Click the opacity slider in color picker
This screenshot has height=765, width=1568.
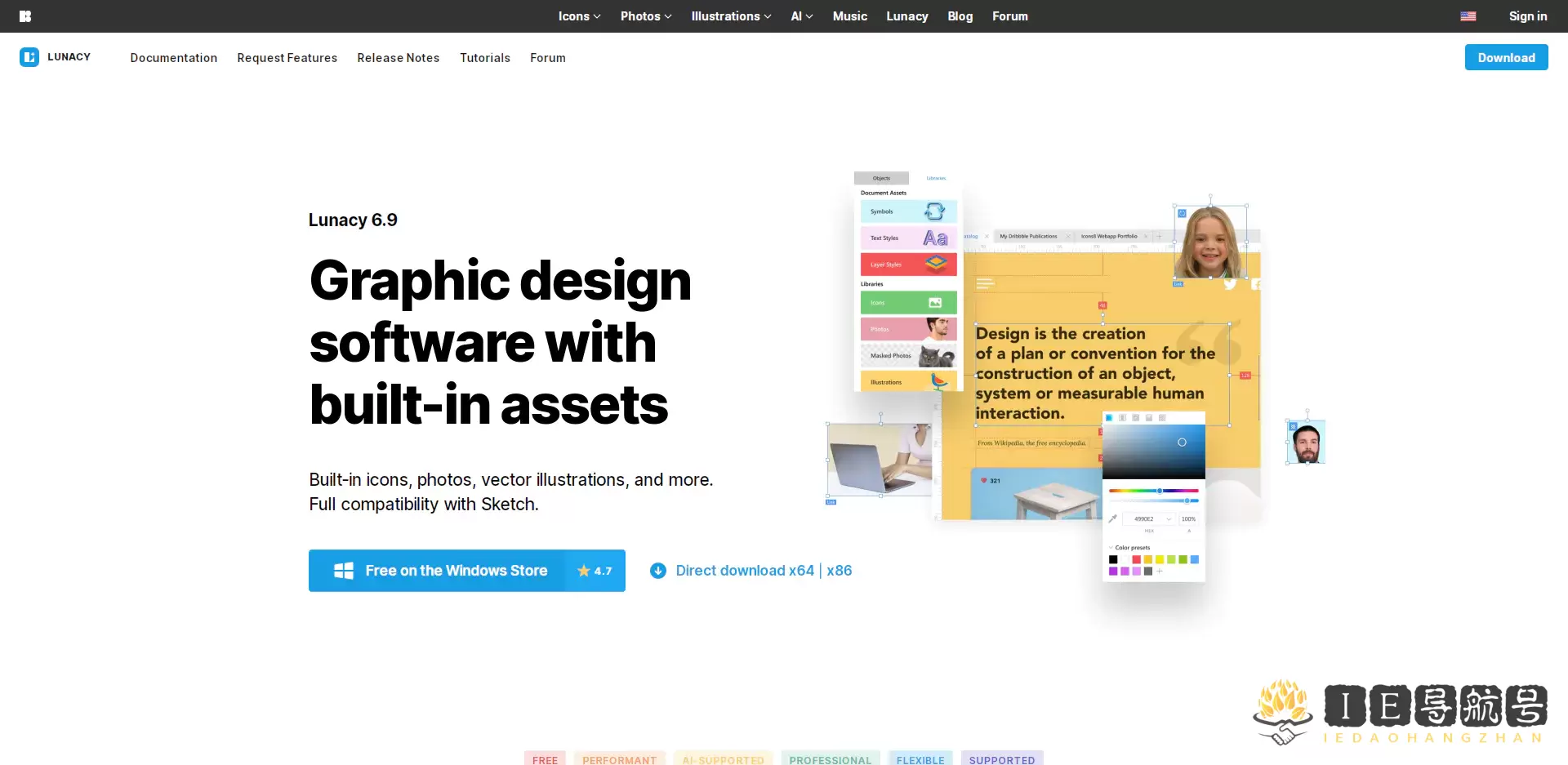pos(1153,500)
